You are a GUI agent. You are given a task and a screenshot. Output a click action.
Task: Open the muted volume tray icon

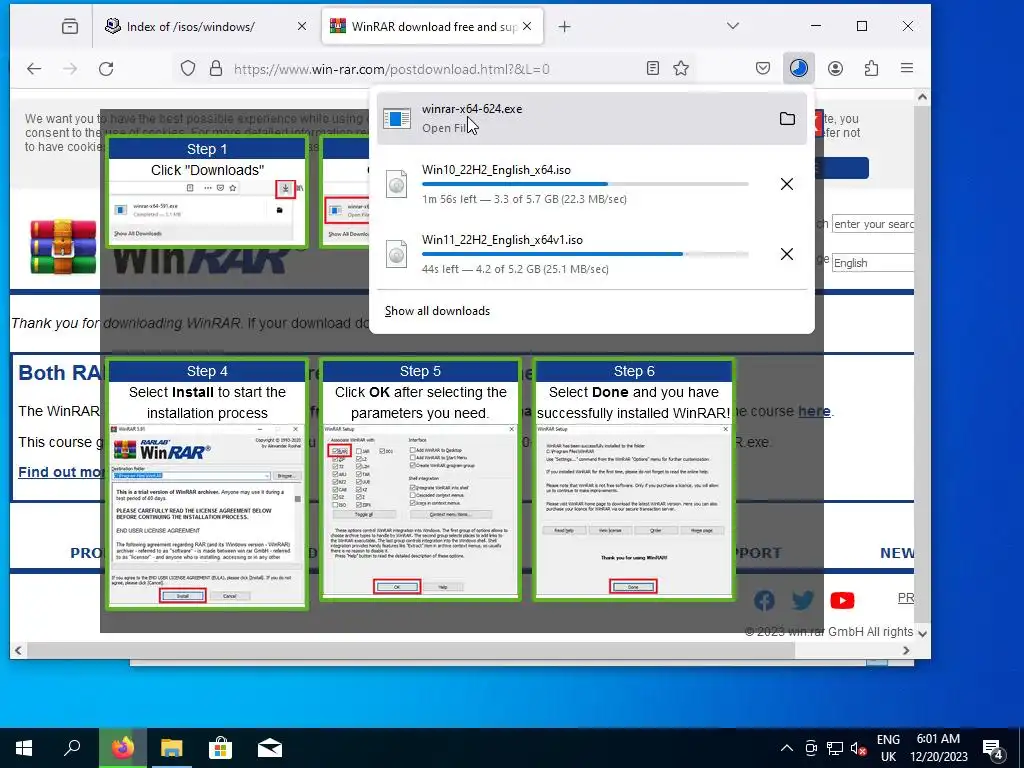click(858, 748)
